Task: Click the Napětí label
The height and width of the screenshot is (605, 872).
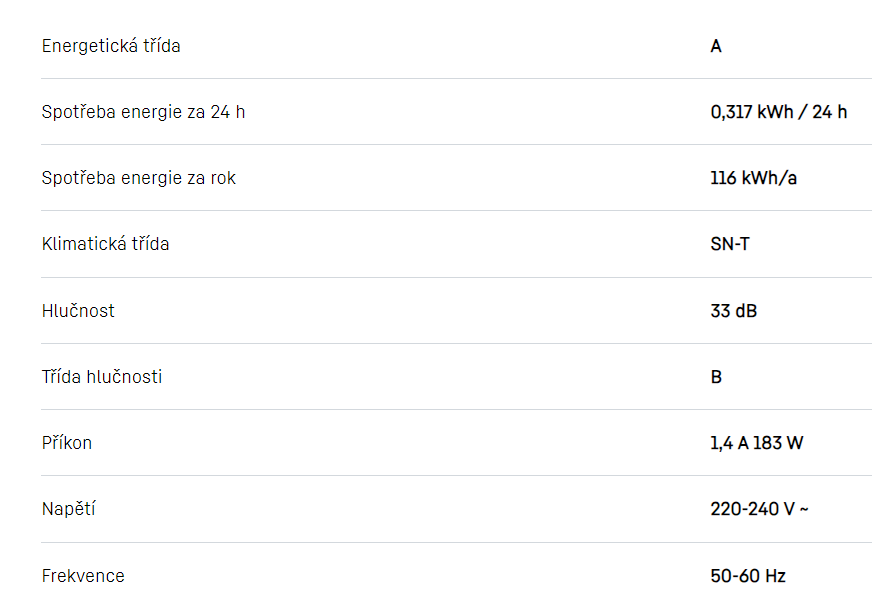Action: point(69,509)
